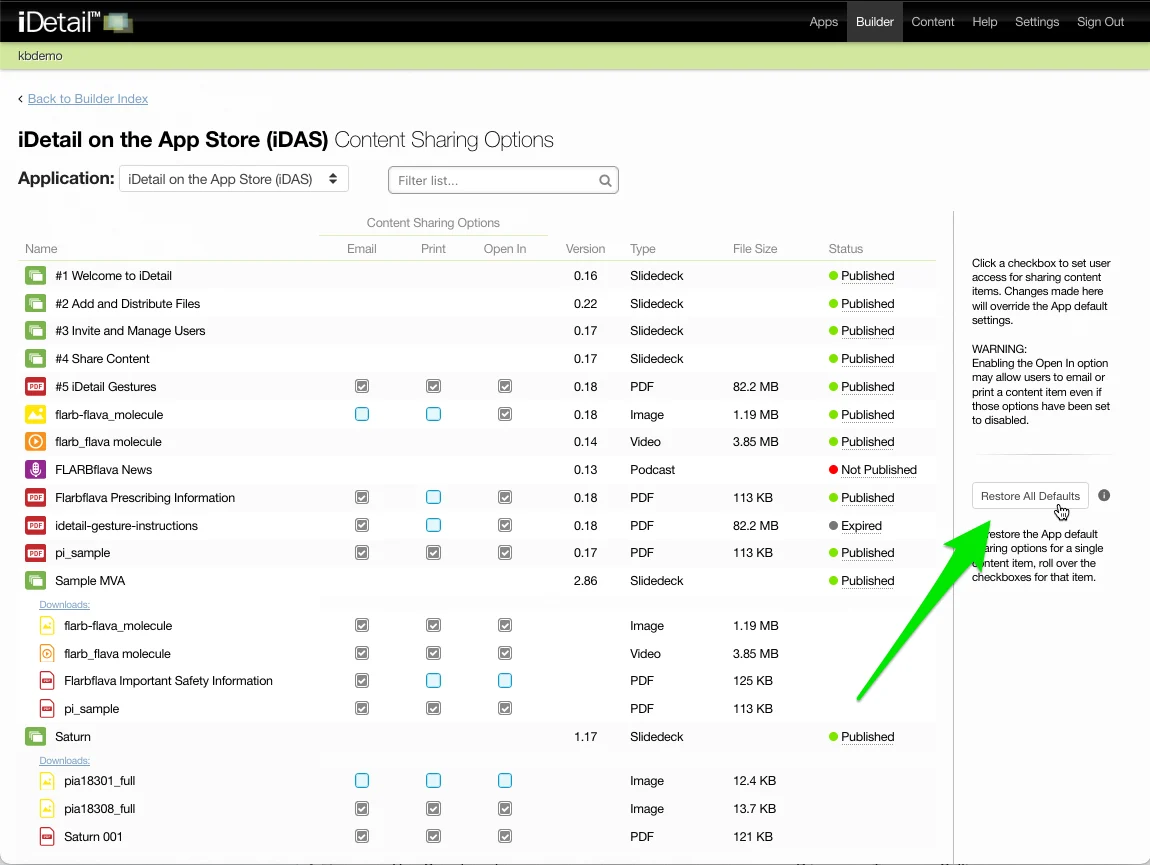The width and height of the screenshot is (1150, 865).
Task: Click the PDF icon for #5 iDetail Gestures
Action: point(36,387)
